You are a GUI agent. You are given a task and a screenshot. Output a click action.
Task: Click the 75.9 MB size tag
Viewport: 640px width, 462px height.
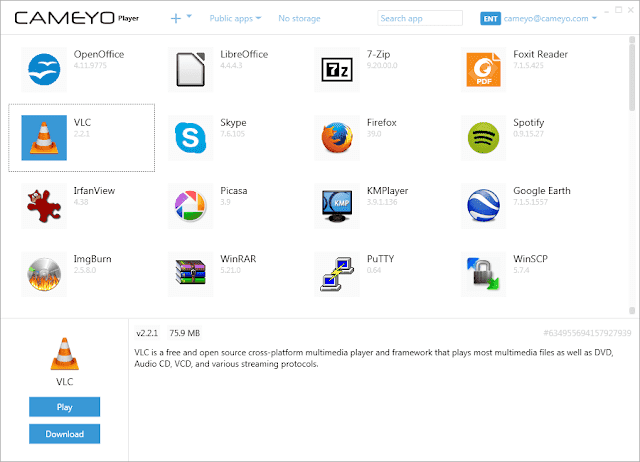coord(184,333)
